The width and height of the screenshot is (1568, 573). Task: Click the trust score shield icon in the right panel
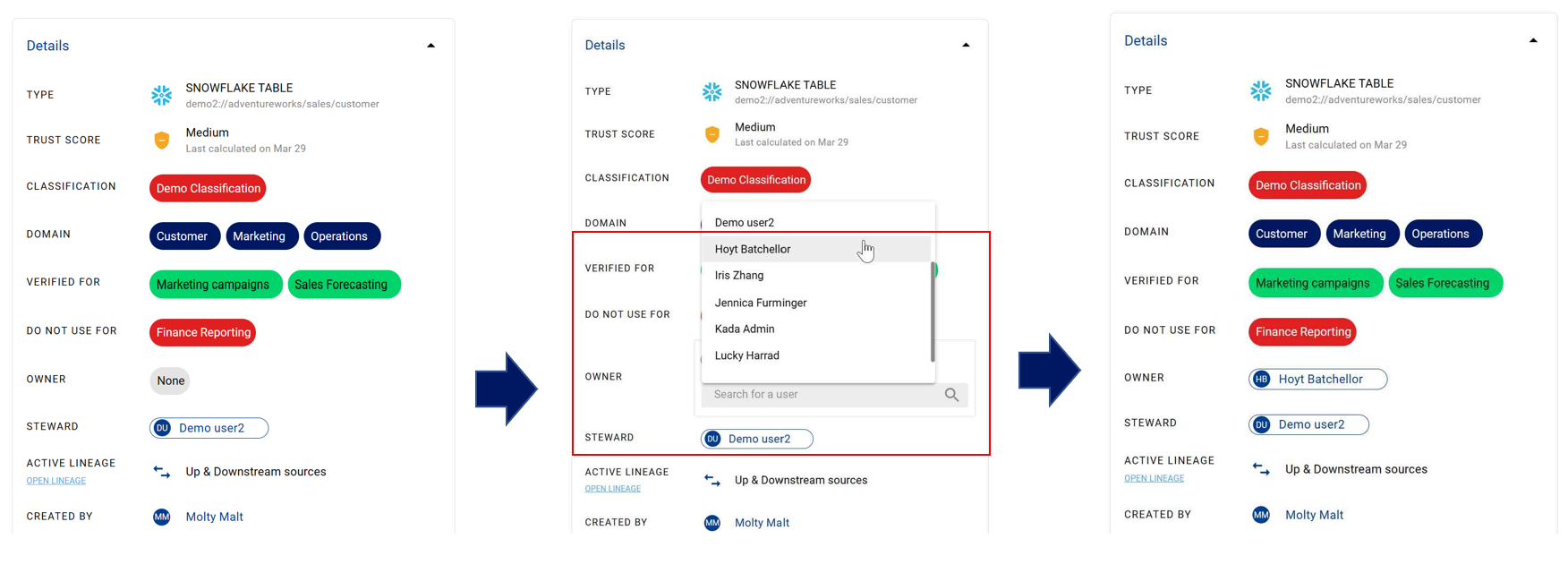(1260, 136)
